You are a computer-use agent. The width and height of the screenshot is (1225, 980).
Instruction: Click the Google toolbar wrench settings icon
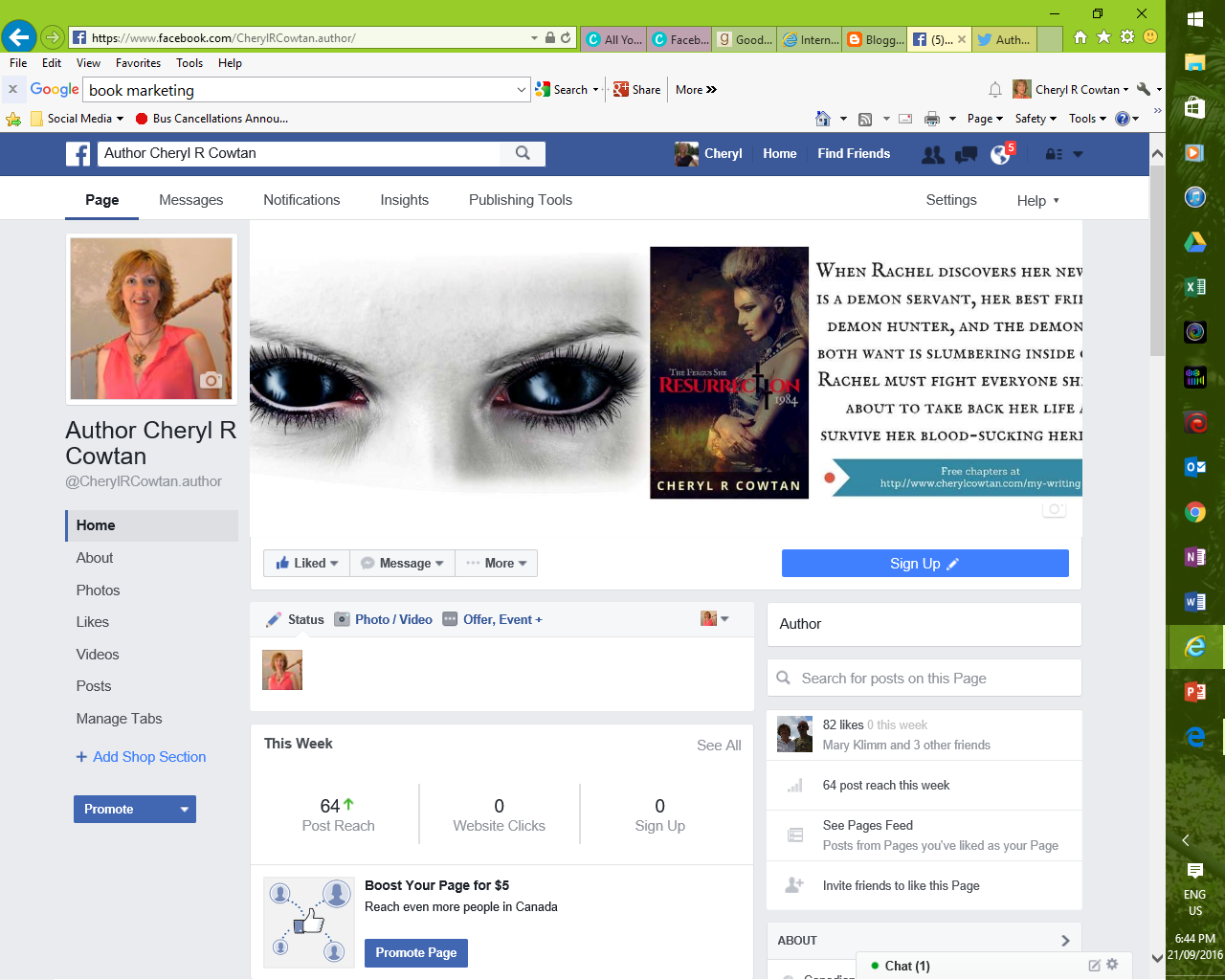(1144, 90)
